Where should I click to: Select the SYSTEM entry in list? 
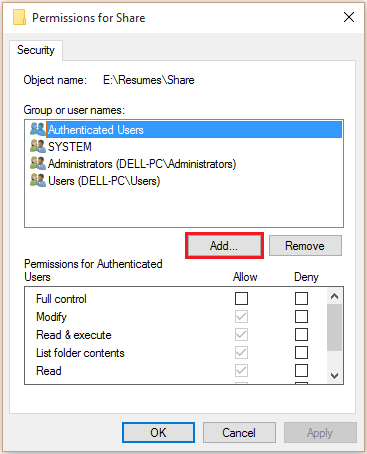pyautogui.click(x=70, y=147)
